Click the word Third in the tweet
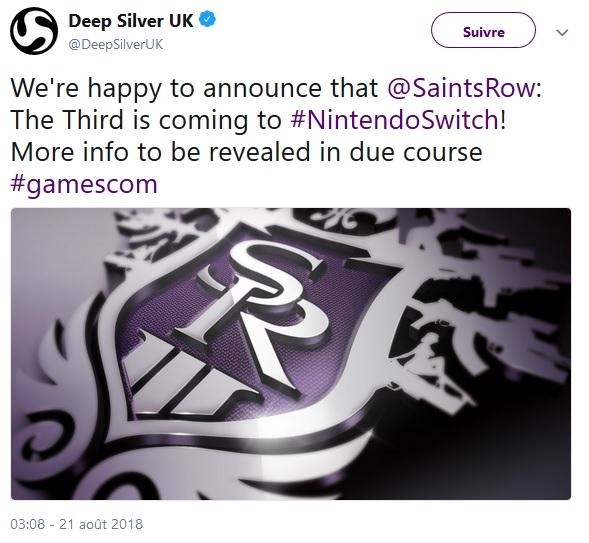The width and height of the screenshot is (589, 543). pos(94,120)
